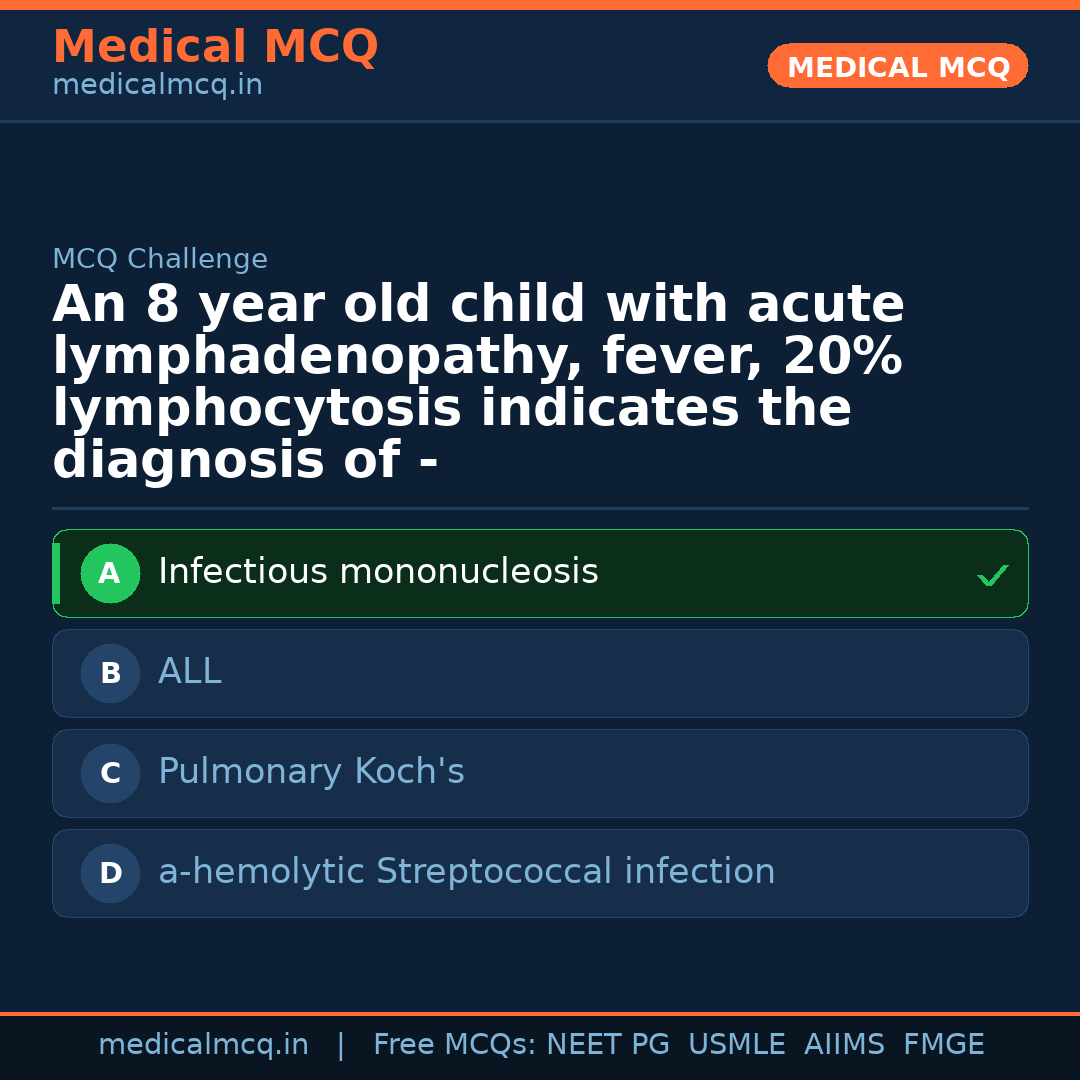
Task: Click the orange MEDICAL MCQ badge
Action: pos(897,66)
